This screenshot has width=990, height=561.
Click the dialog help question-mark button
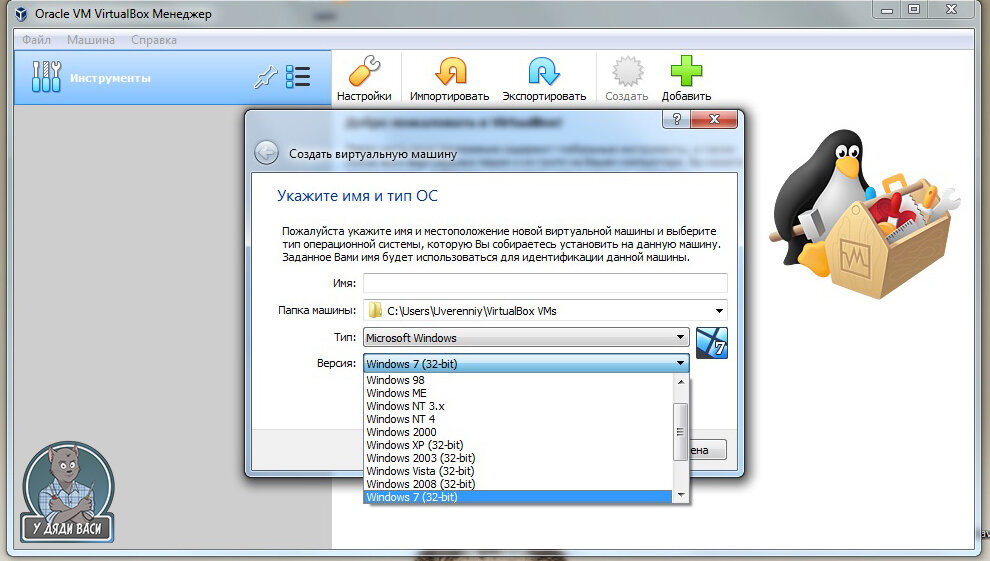676,119
